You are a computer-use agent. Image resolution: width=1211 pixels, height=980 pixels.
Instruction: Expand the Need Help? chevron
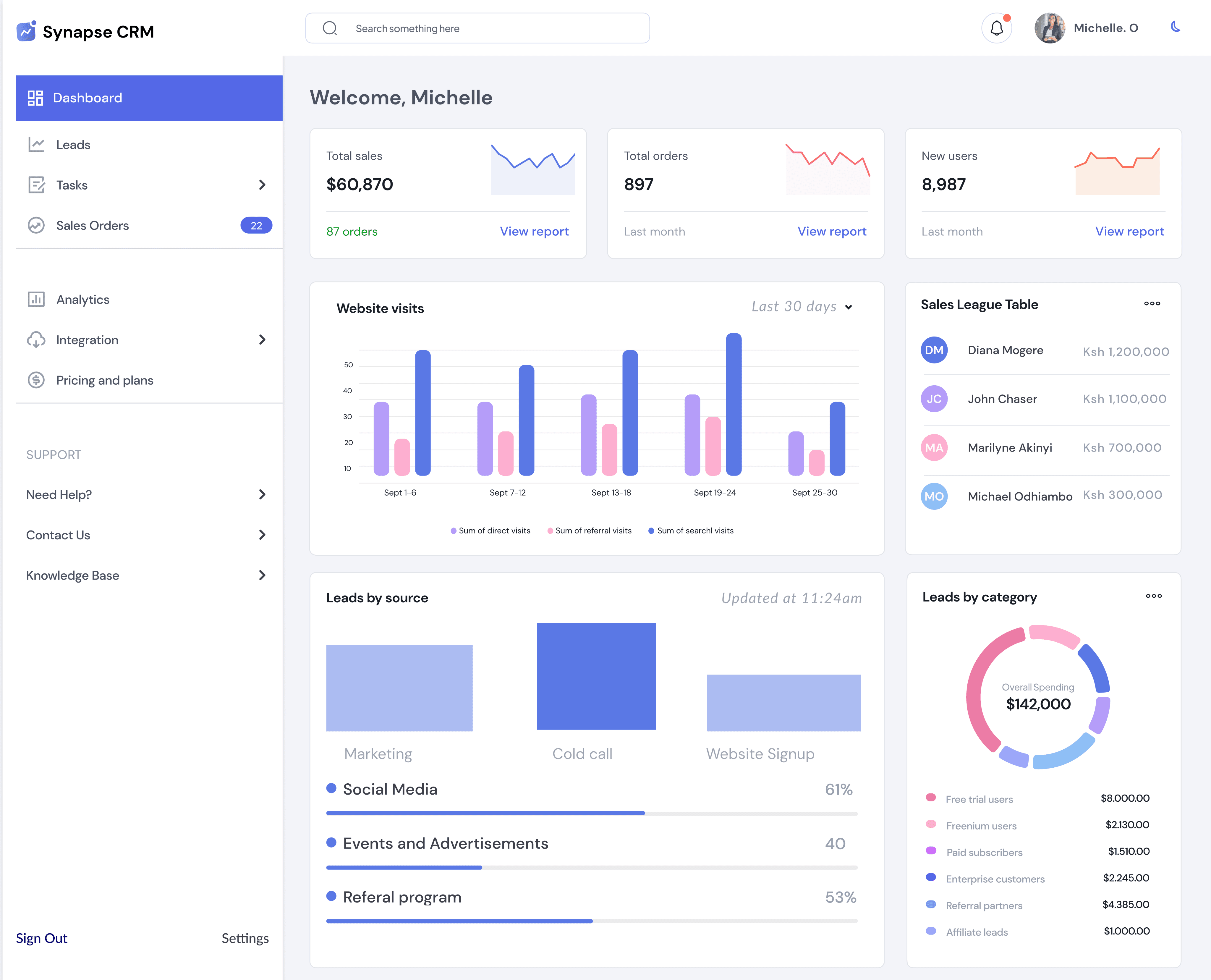pos(262,494)
